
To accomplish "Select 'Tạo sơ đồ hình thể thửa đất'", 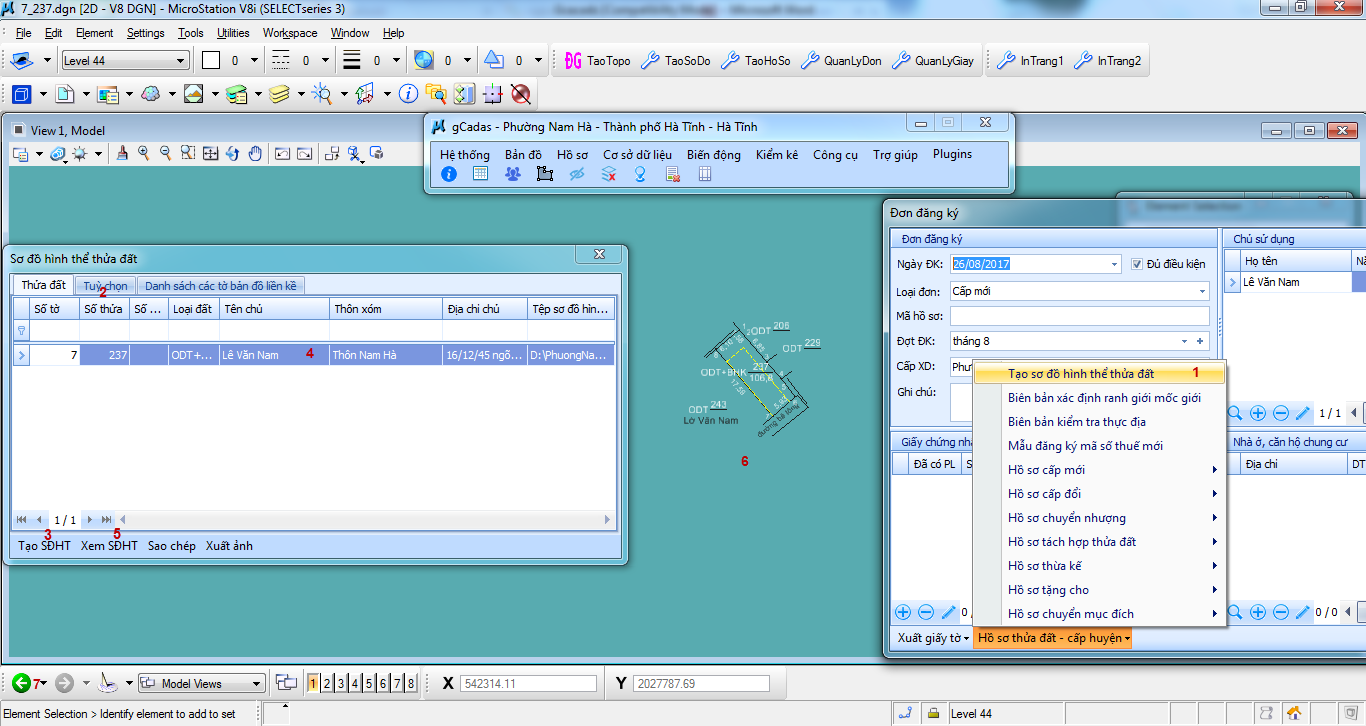I will [x=1080, y=373].
